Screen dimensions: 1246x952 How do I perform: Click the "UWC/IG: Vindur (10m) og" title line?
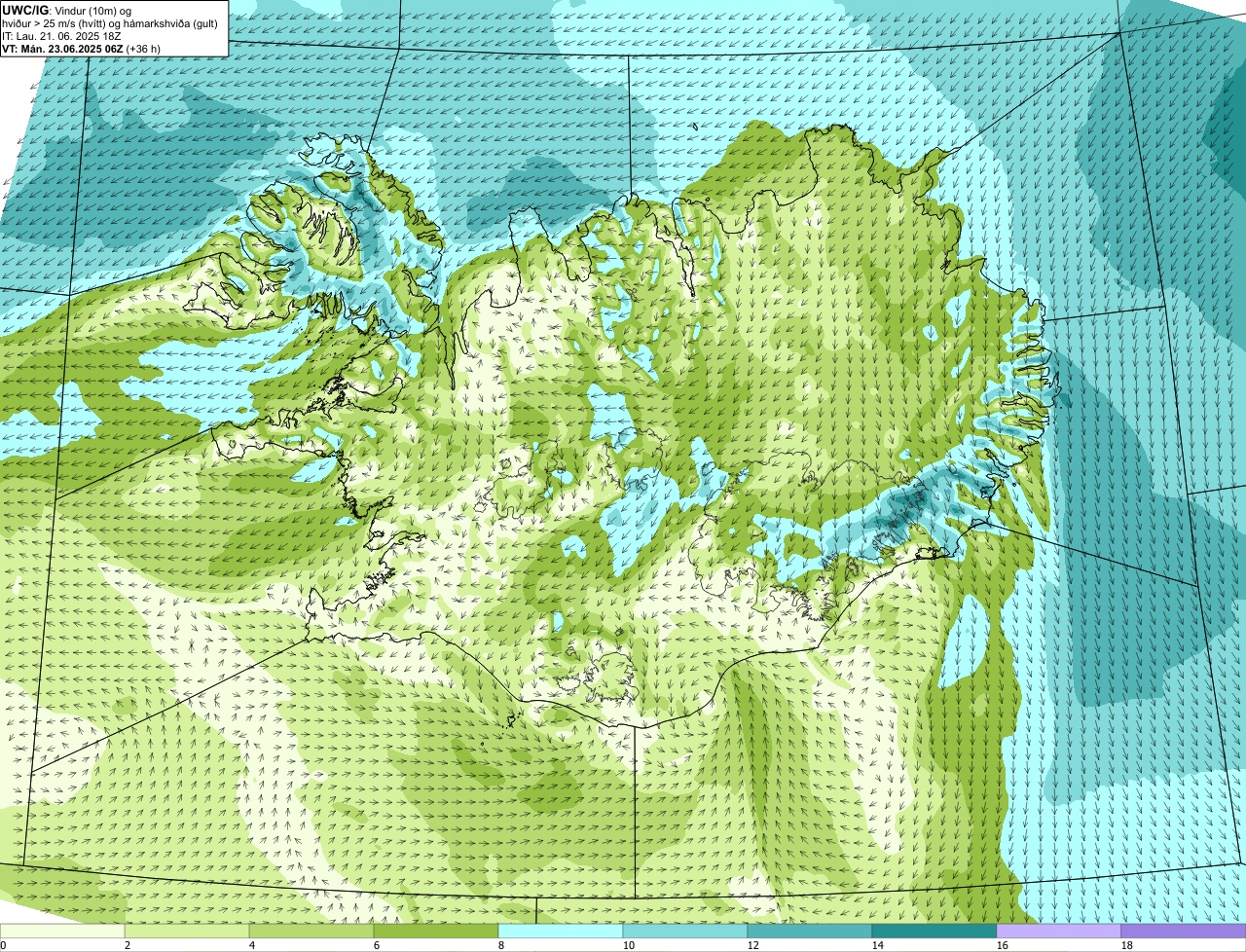pos(66,10)
